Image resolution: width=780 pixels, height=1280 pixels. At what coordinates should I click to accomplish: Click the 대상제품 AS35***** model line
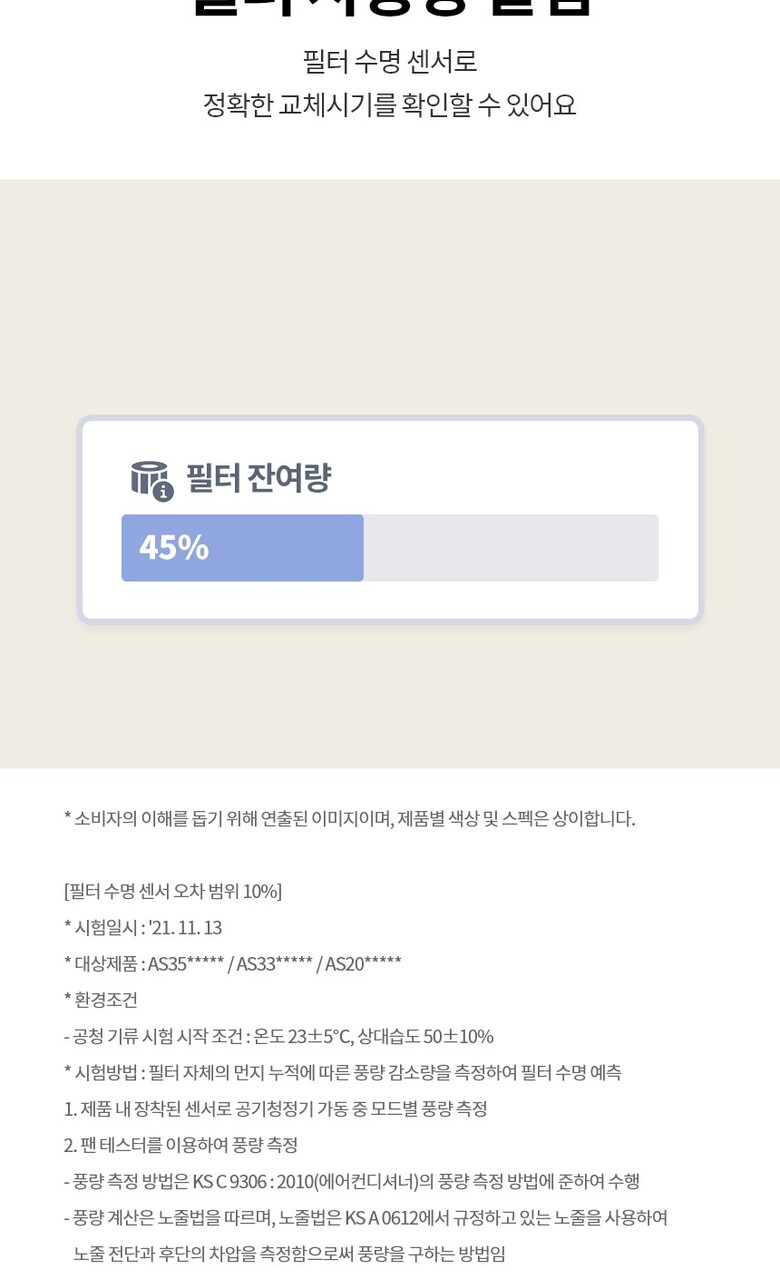tap(233, 964)
